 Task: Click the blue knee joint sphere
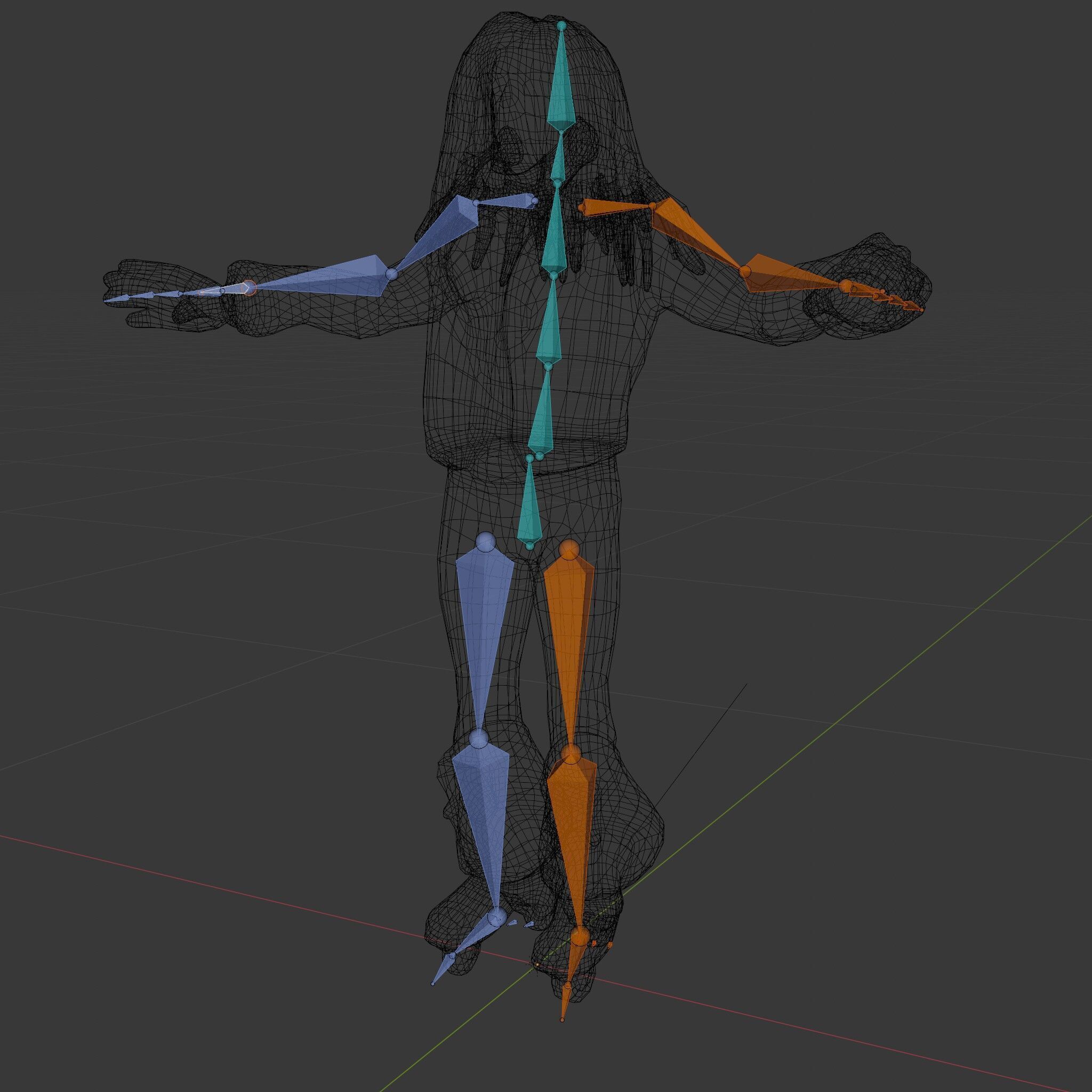coord(479,737)
